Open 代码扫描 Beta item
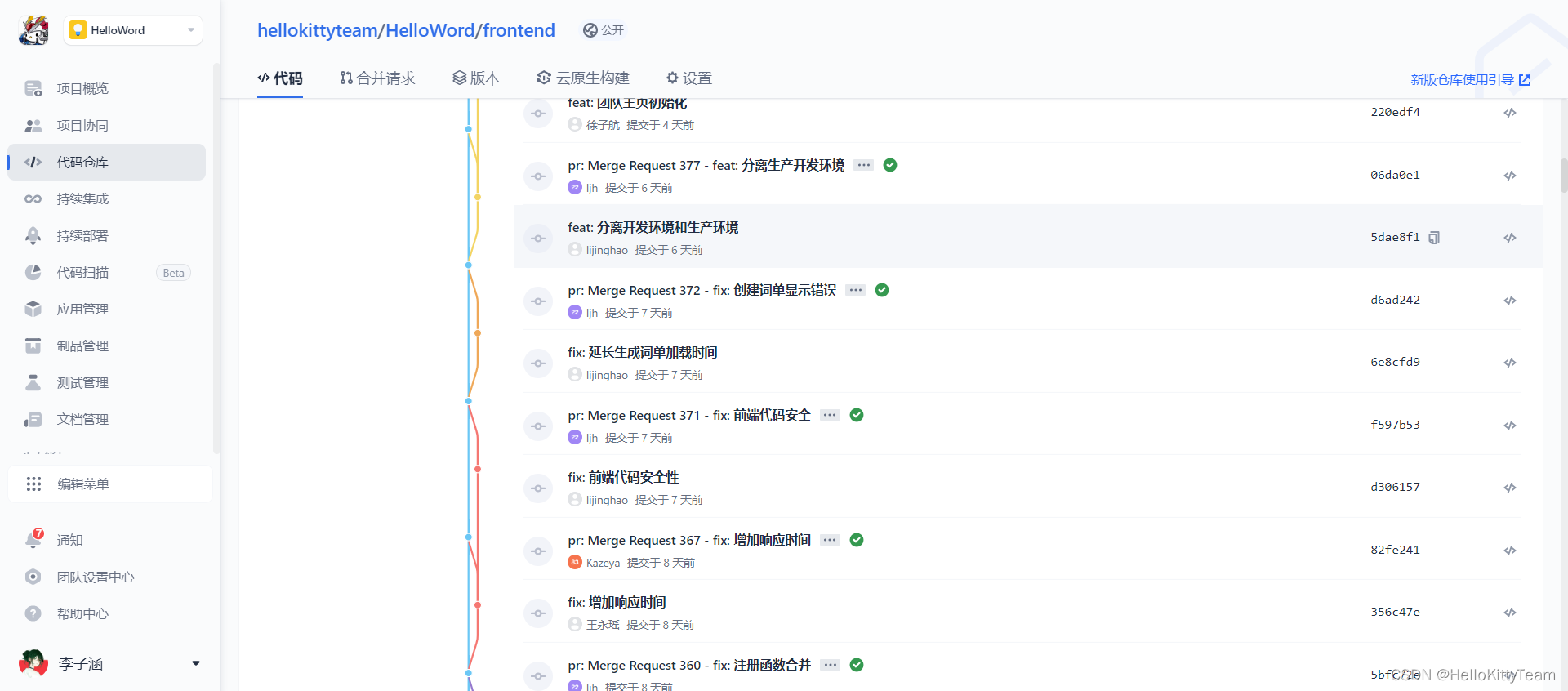 coord(106,272)
